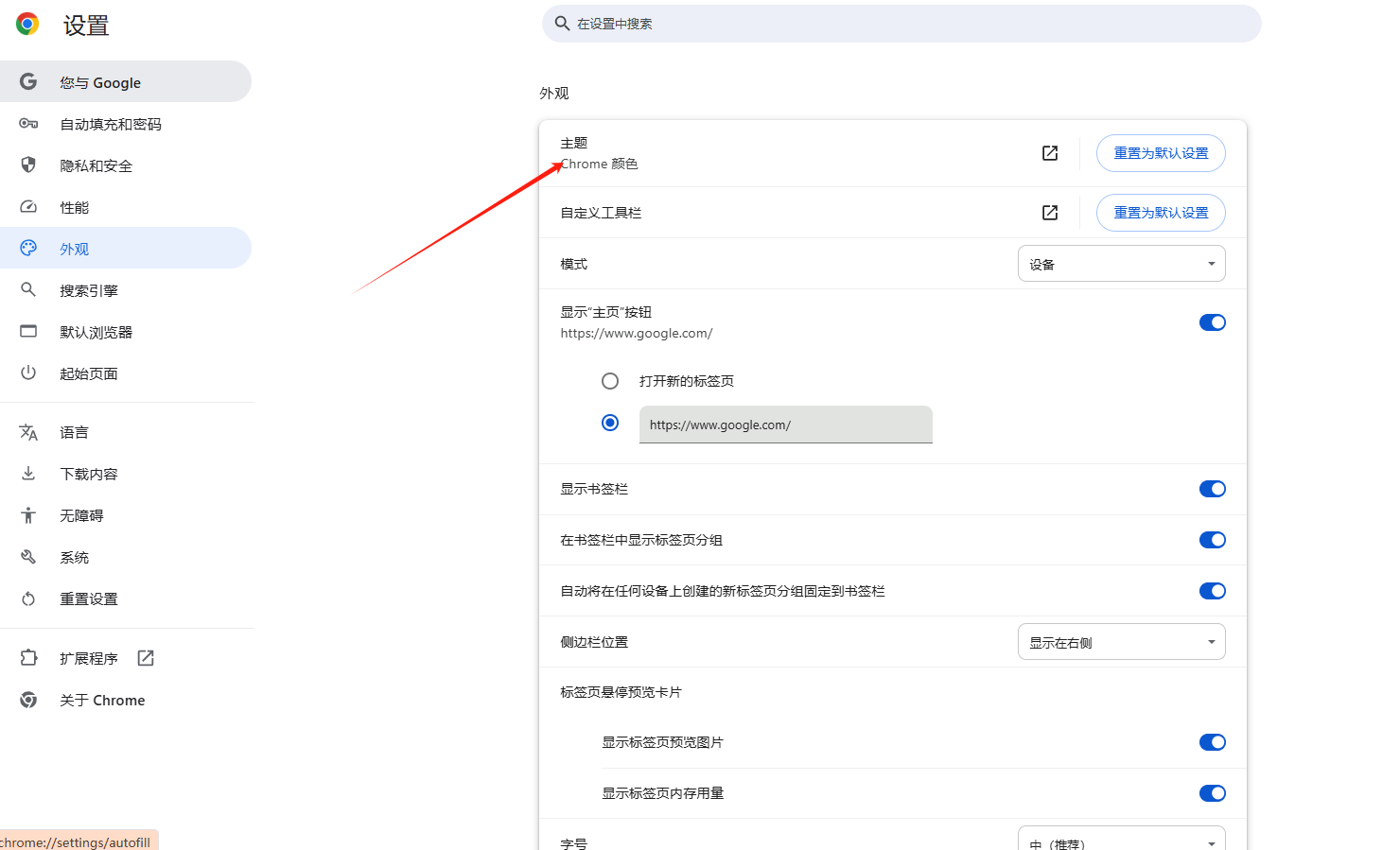This screenshot has height=850, width=1400.
Task: Click the search icon in settings search bar
Action: (562, 24)
